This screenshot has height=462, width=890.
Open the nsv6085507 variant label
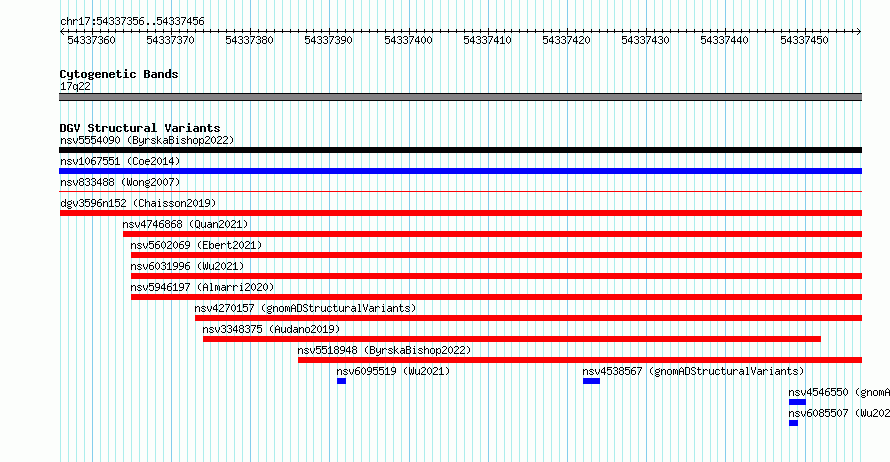[x=839, y=413]
